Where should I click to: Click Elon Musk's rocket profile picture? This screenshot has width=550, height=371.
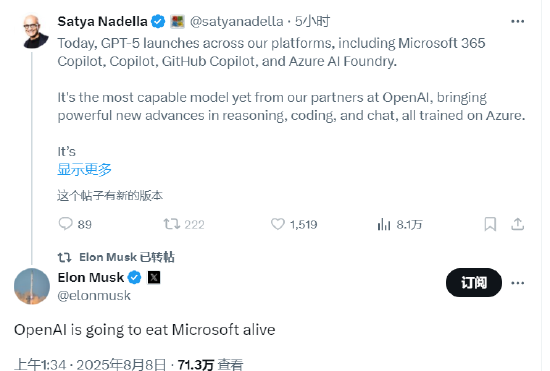pyautogui.click(x=32, y=286)
